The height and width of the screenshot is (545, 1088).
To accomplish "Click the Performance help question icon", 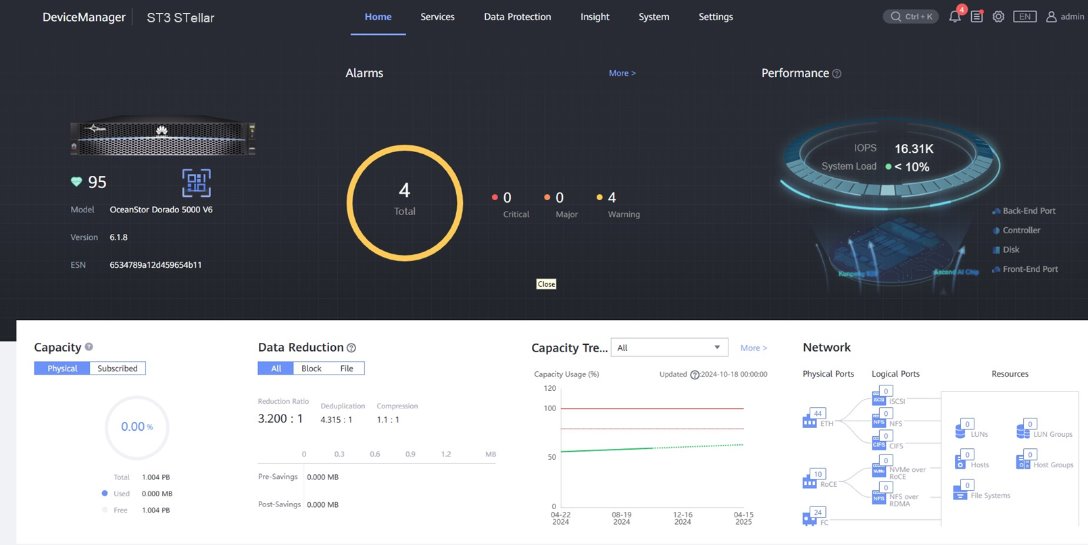I will (837, 74).
